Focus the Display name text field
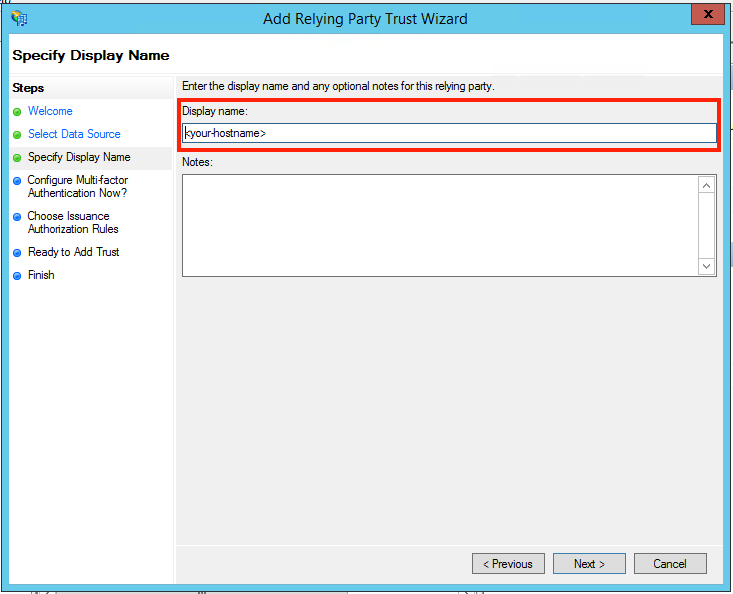Screen dimensions: 733x594 tap(449, 133)
